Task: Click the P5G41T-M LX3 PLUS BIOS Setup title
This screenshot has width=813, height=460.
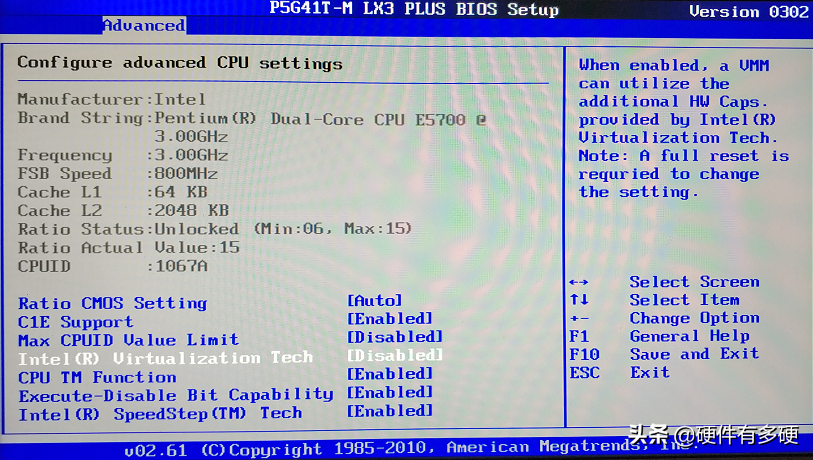Action: [x=414, y=9]
